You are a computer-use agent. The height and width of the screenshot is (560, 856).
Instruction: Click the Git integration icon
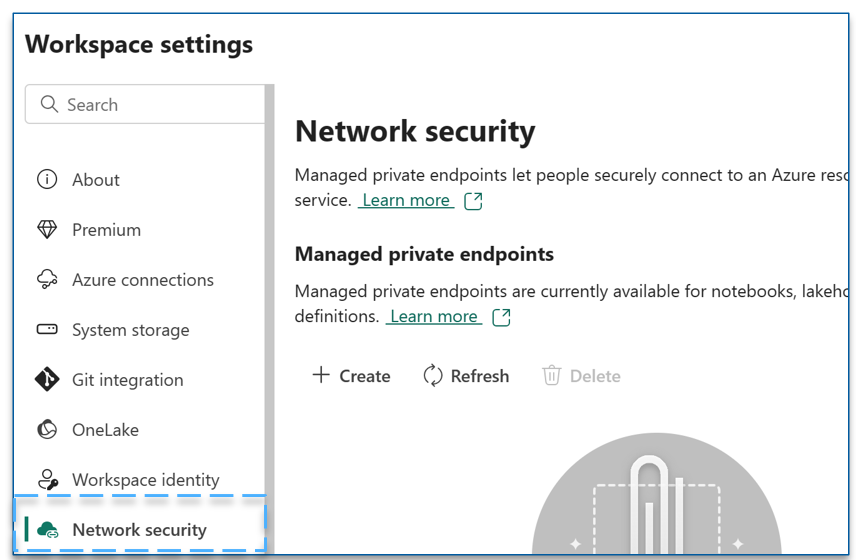click(47, 379)
